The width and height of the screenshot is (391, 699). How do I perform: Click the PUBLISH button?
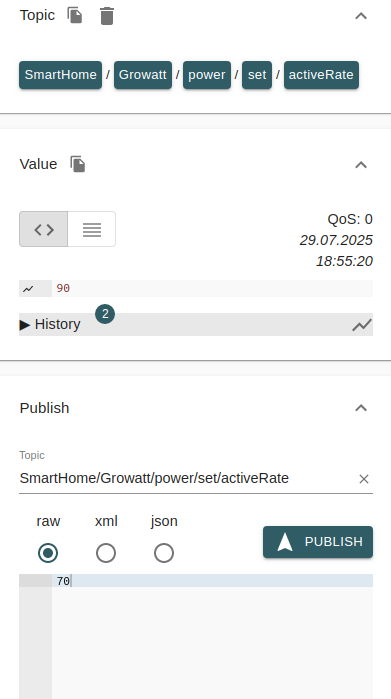(318, 542)
